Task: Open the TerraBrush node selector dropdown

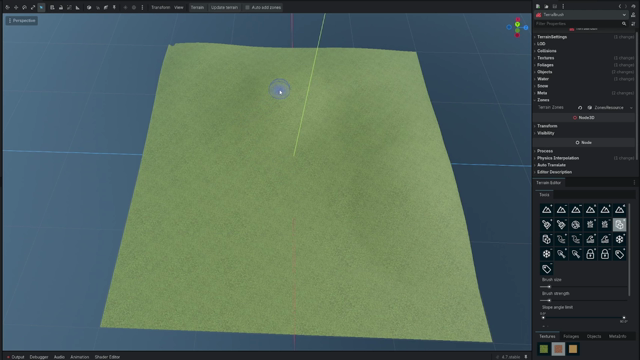Action: [581, 15]
